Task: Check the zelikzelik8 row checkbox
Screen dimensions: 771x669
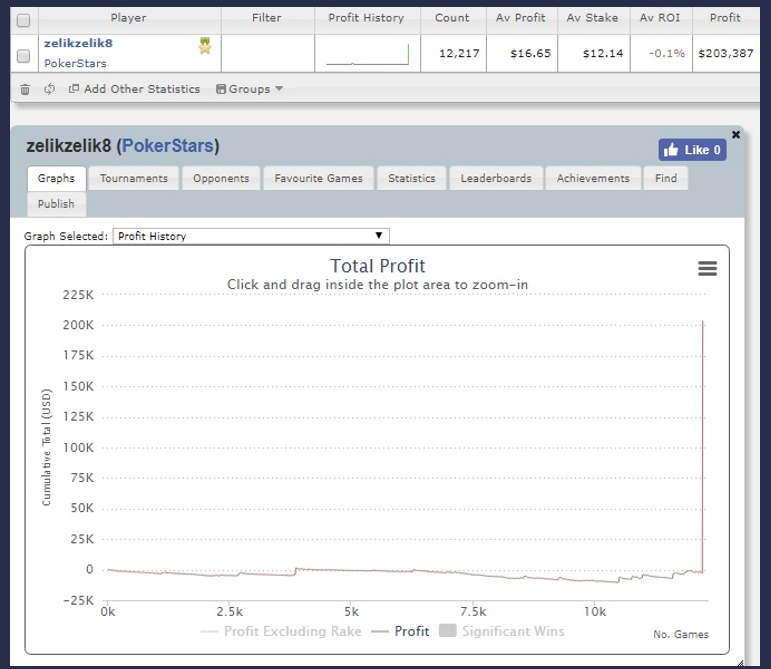Action: click(24, 54)
